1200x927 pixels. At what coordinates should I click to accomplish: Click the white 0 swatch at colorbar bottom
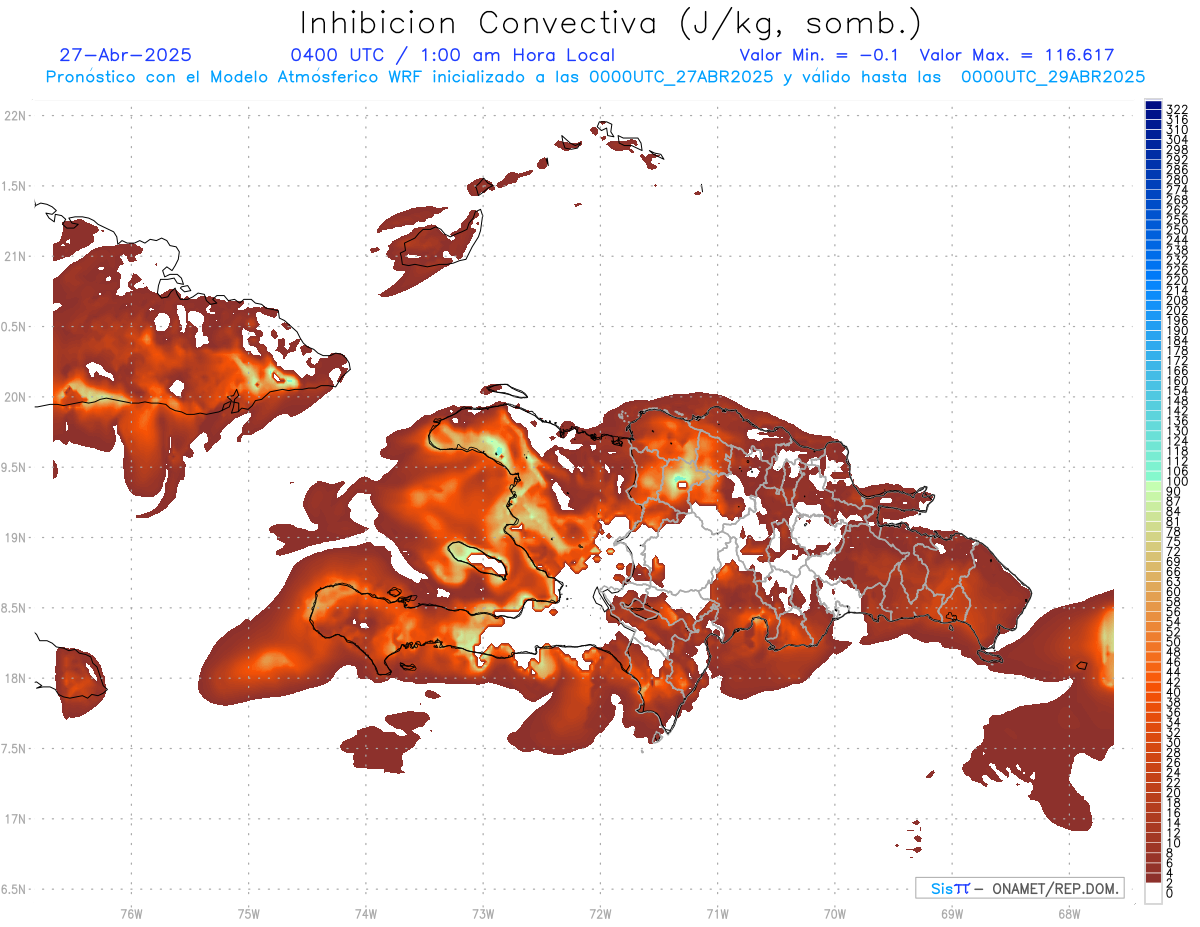(x=1153, y=892)
